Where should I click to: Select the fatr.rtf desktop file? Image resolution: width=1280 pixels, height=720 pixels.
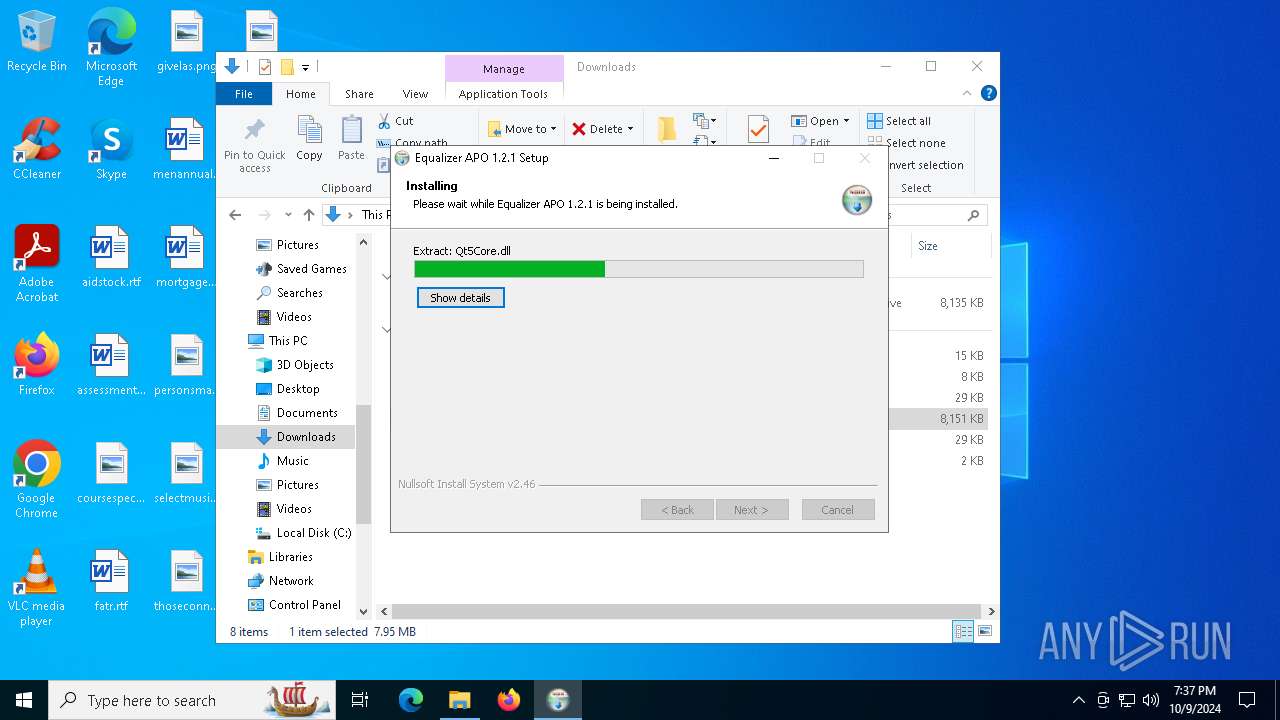[111, 581]
